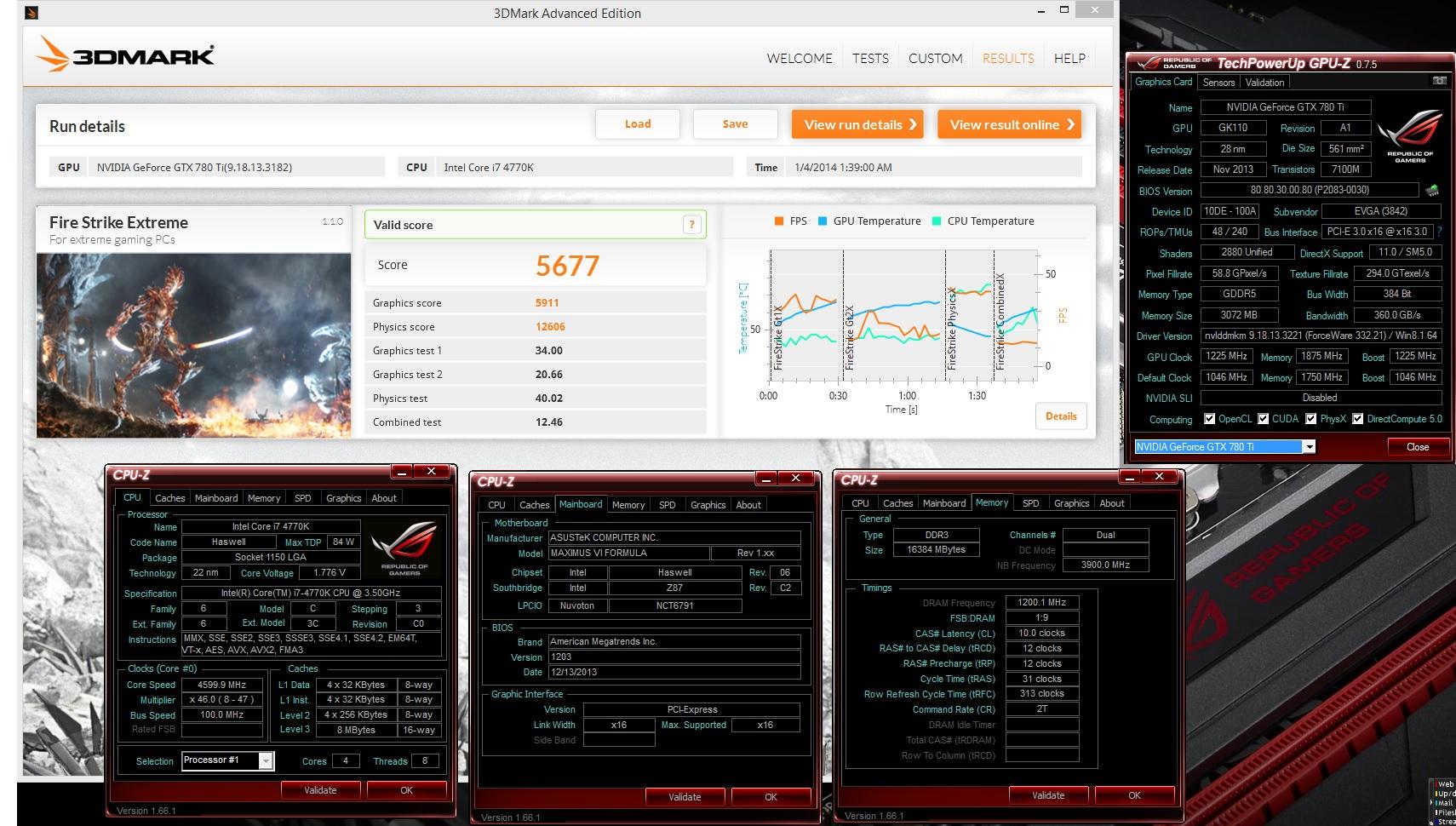The height and width of the screenshot is (826, 1456).
Task: Minimize the left CPU-Z window
Action: (x=402, y=471)
